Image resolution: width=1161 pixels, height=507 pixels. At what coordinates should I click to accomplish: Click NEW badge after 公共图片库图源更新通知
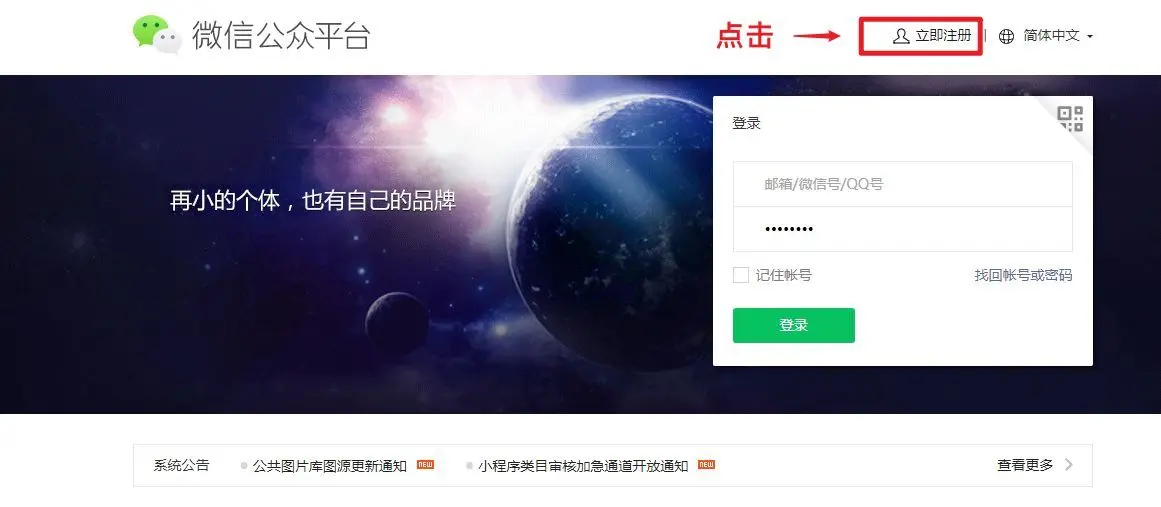point(425,465)
